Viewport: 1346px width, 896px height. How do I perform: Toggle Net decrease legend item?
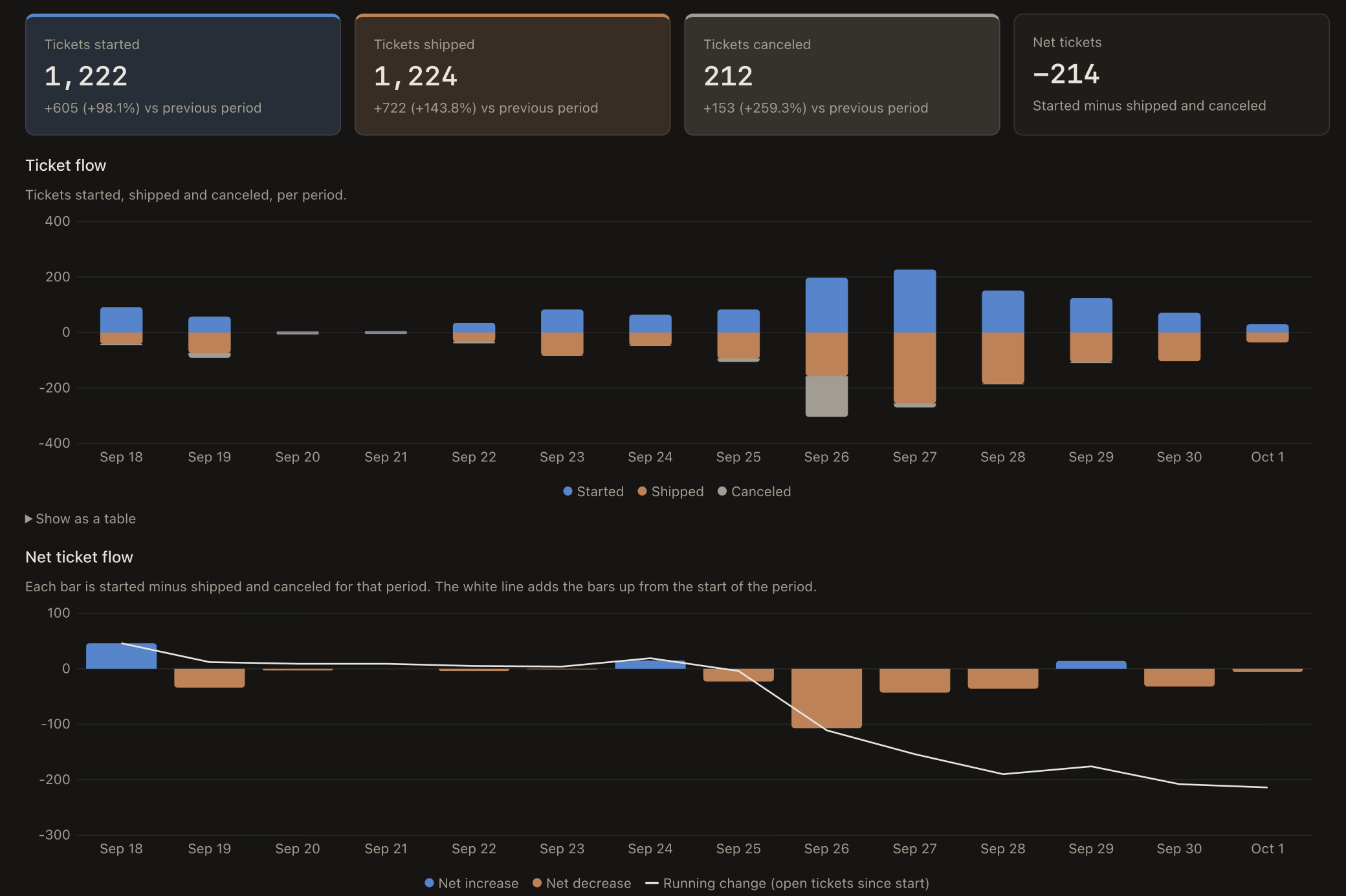(582, 883)
